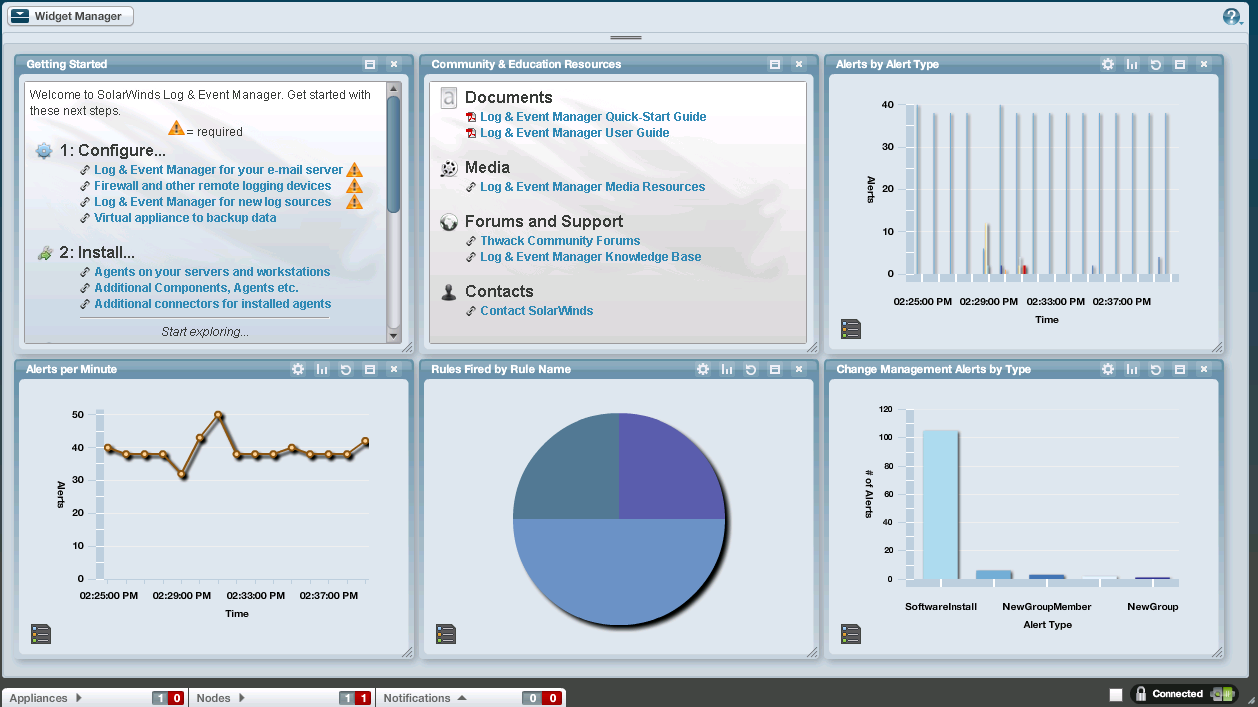Open Virtual appliance to backup data link
This screenshot has height=707, width=1258.
point(185,218)
